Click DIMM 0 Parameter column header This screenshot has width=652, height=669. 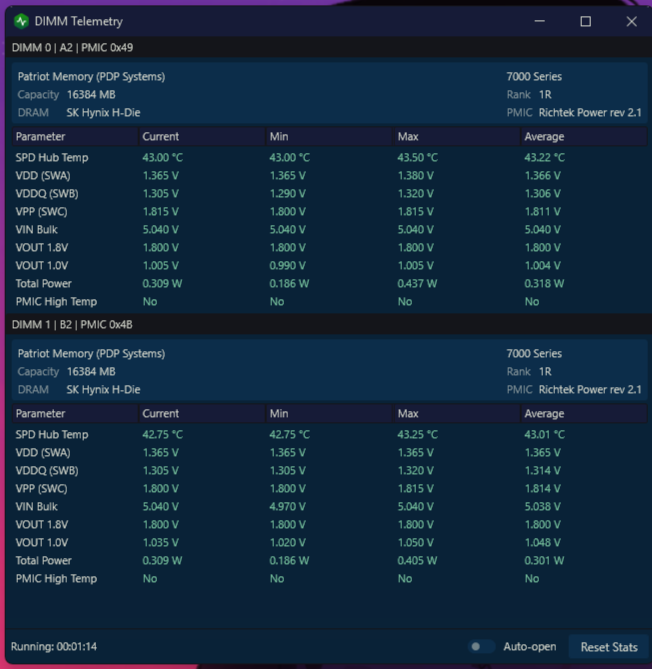click(x=75, y=137)
